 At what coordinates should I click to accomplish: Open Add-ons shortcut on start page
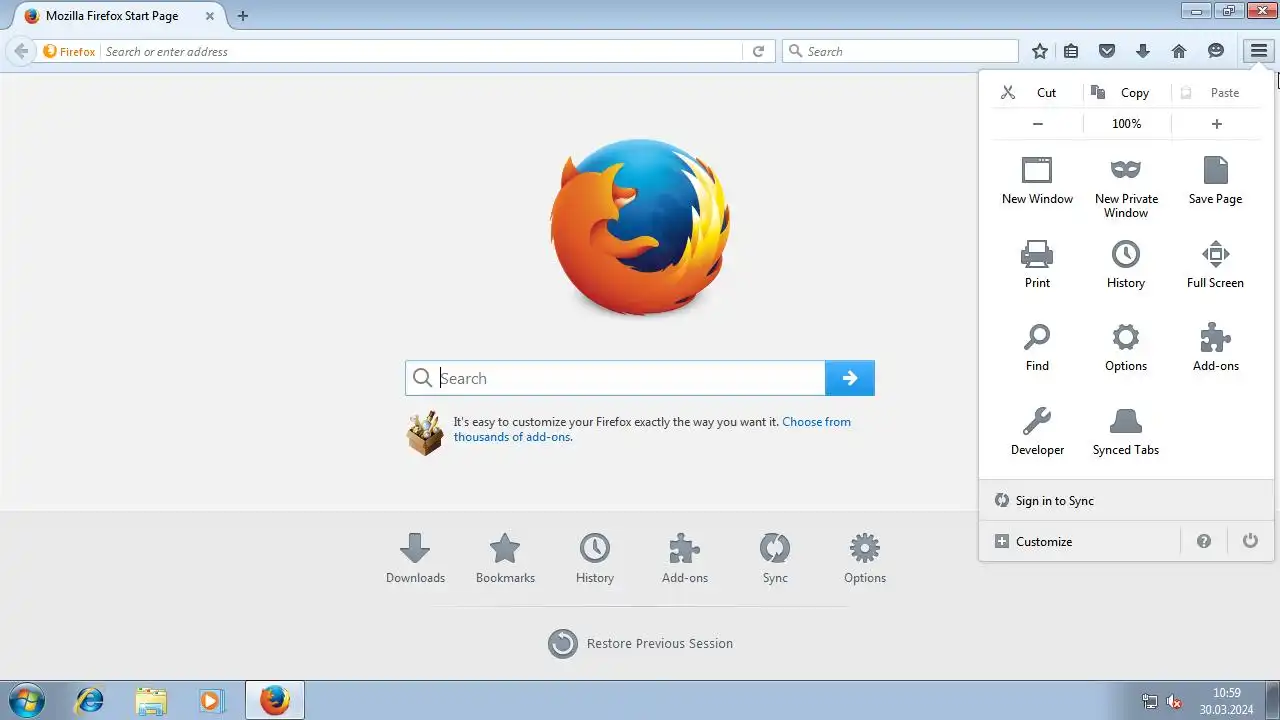685,558
